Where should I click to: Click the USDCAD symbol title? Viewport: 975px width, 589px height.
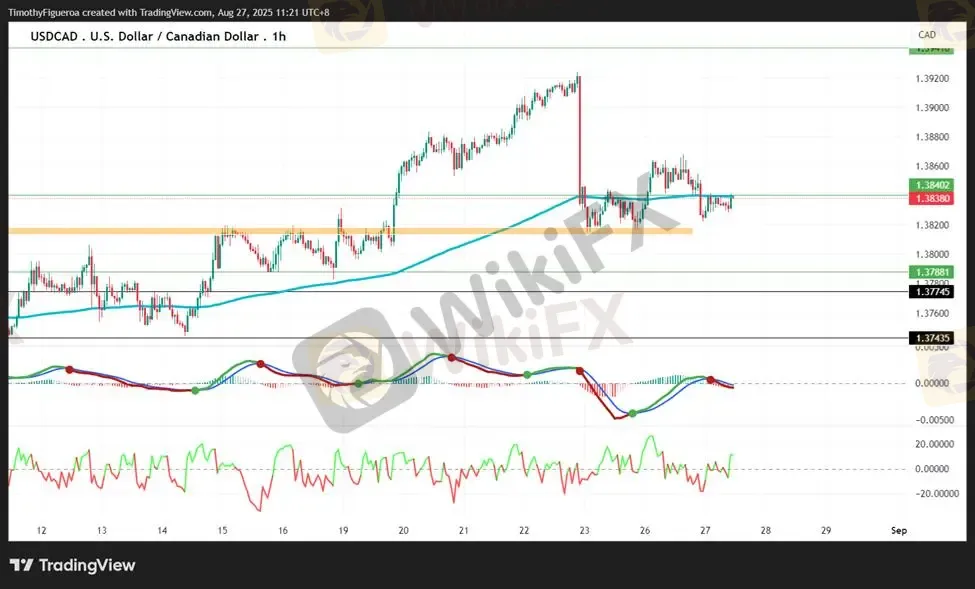tap(158, 36)
